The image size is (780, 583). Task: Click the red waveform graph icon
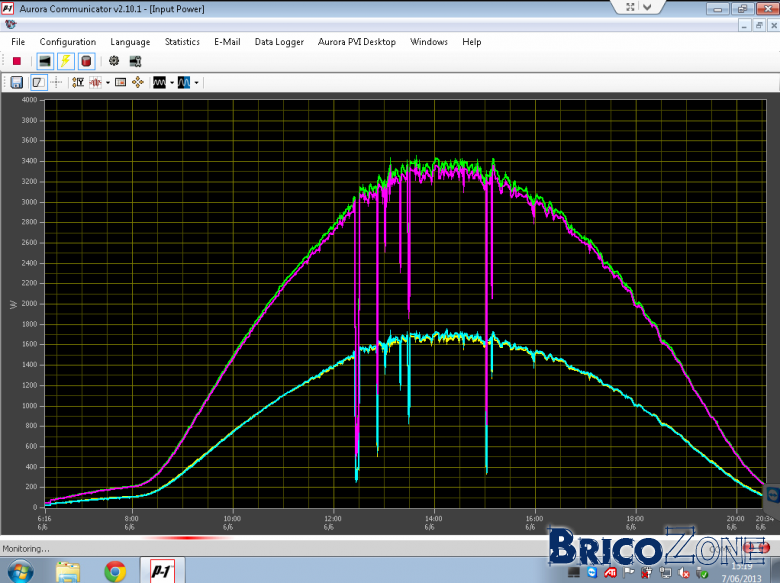point(95,83)
